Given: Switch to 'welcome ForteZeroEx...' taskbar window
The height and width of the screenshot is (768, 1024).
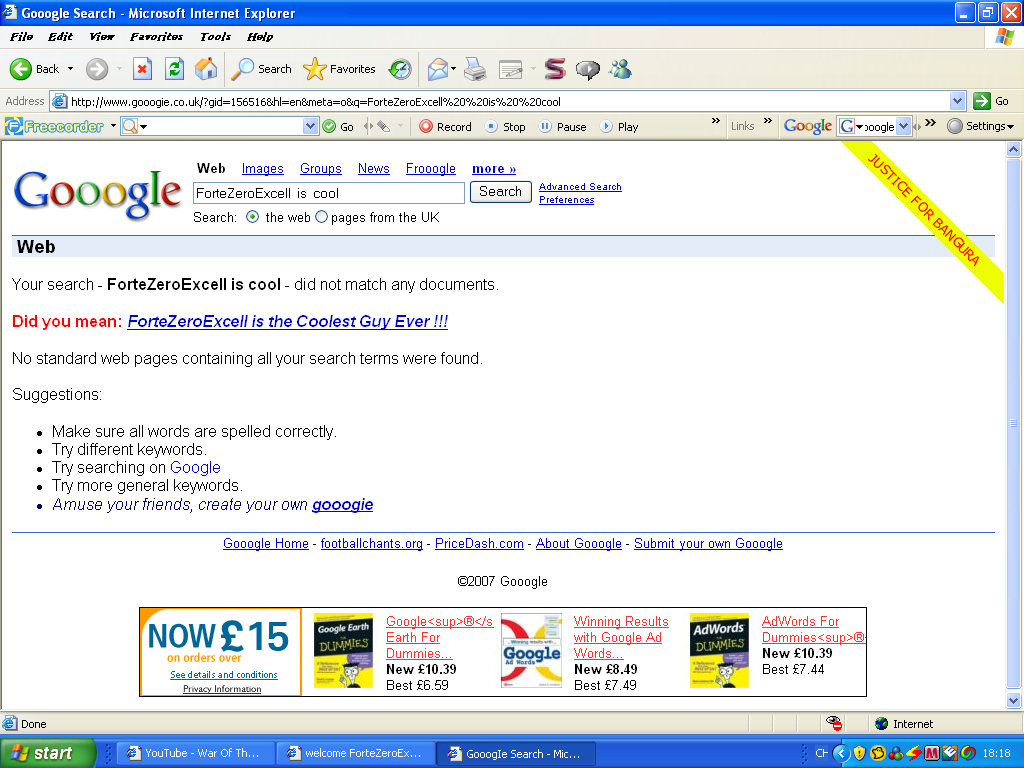Looking at the screenshot, I should pyautogui.click(x=355, y=753).
